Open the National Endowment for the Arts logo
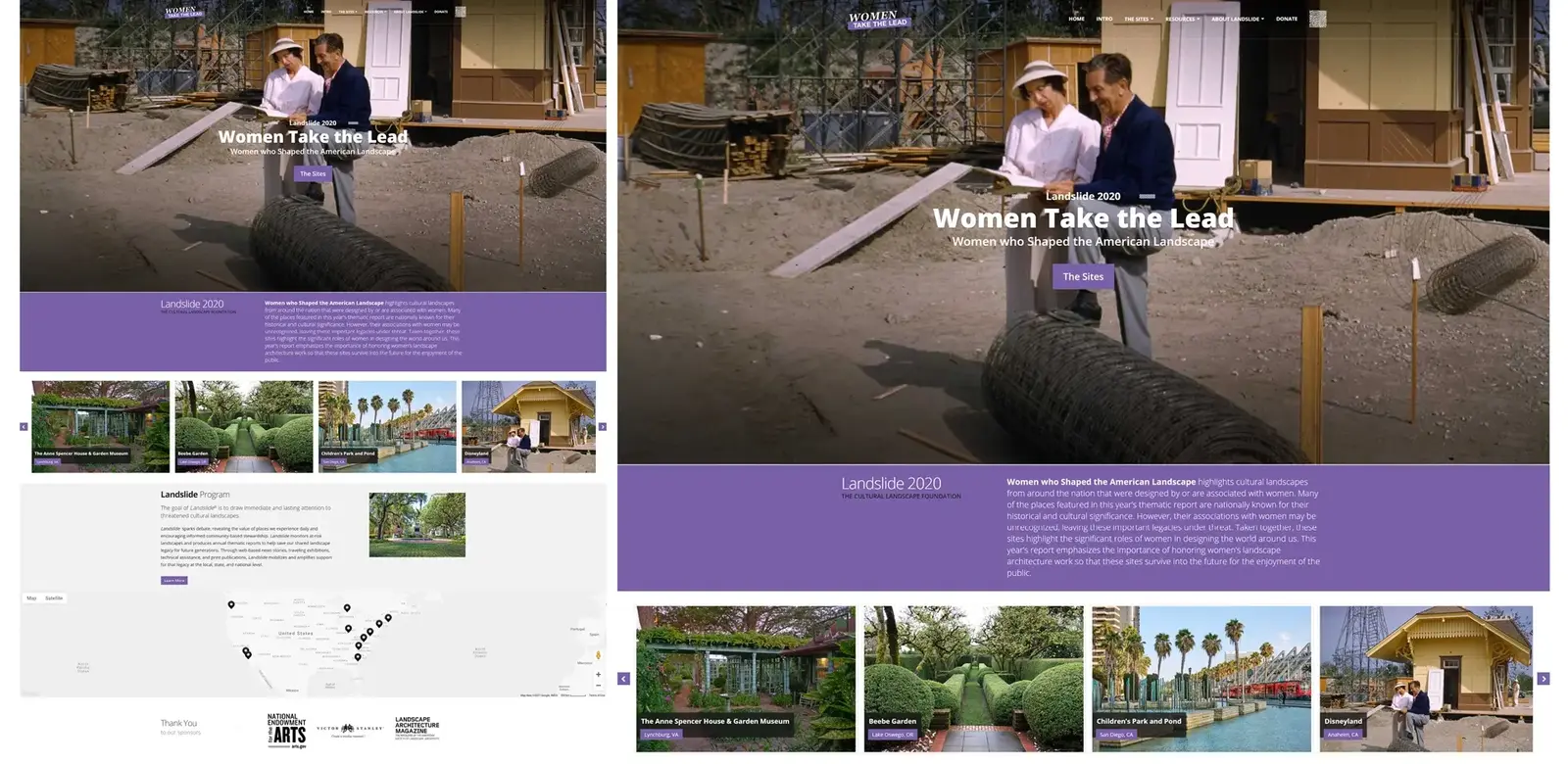Viewport: 1568px width, 764px height. pos(286,731)
